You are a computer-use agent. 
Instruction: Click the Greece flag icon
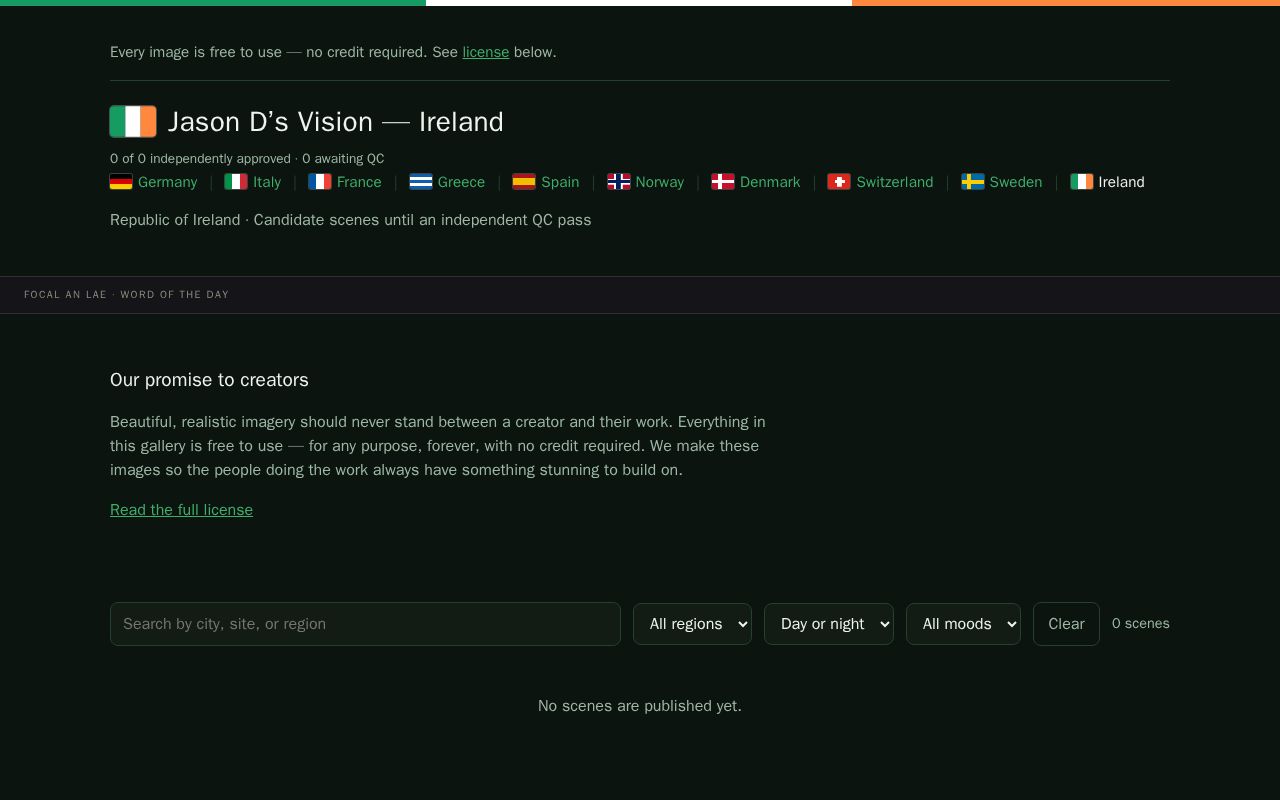point(421,182)
